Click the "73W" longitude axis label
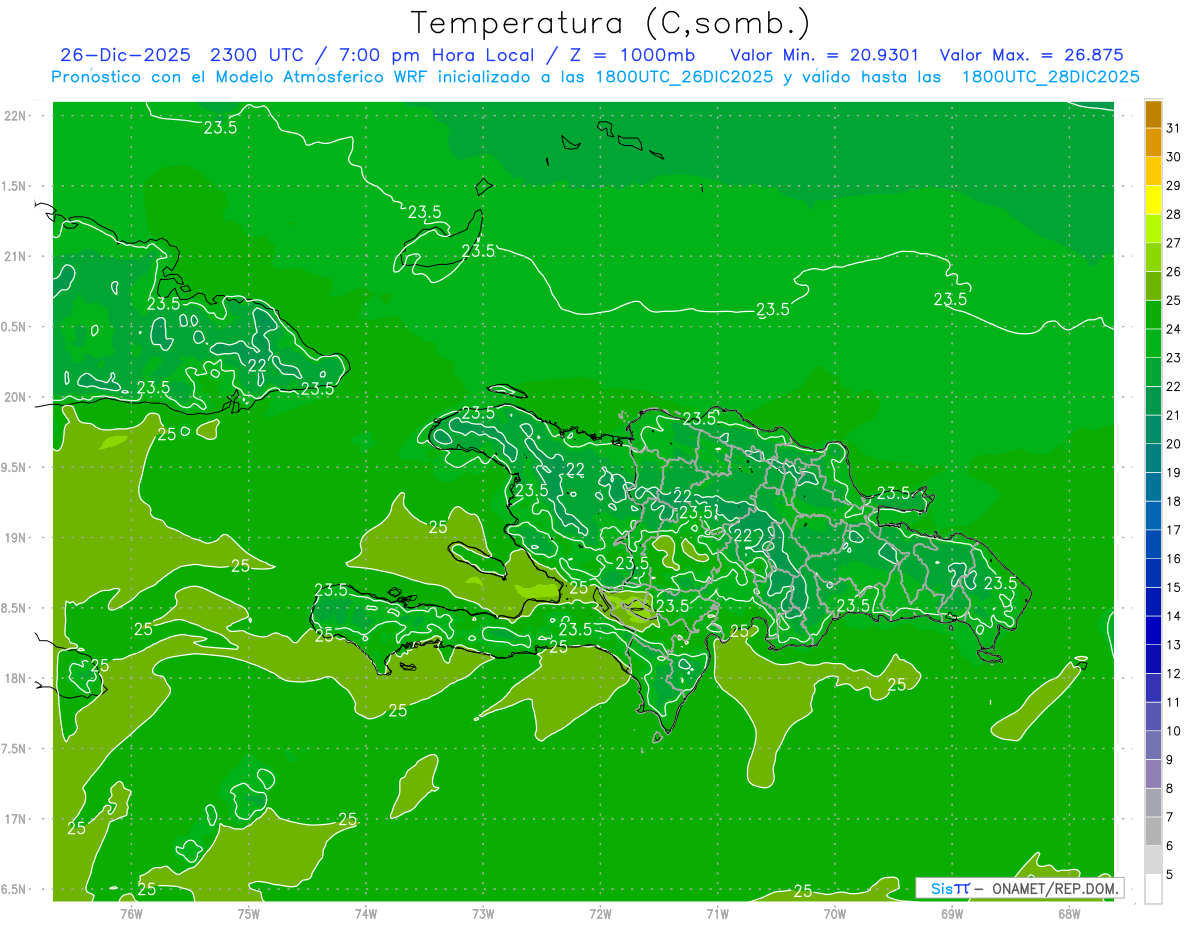 (483, 914)
